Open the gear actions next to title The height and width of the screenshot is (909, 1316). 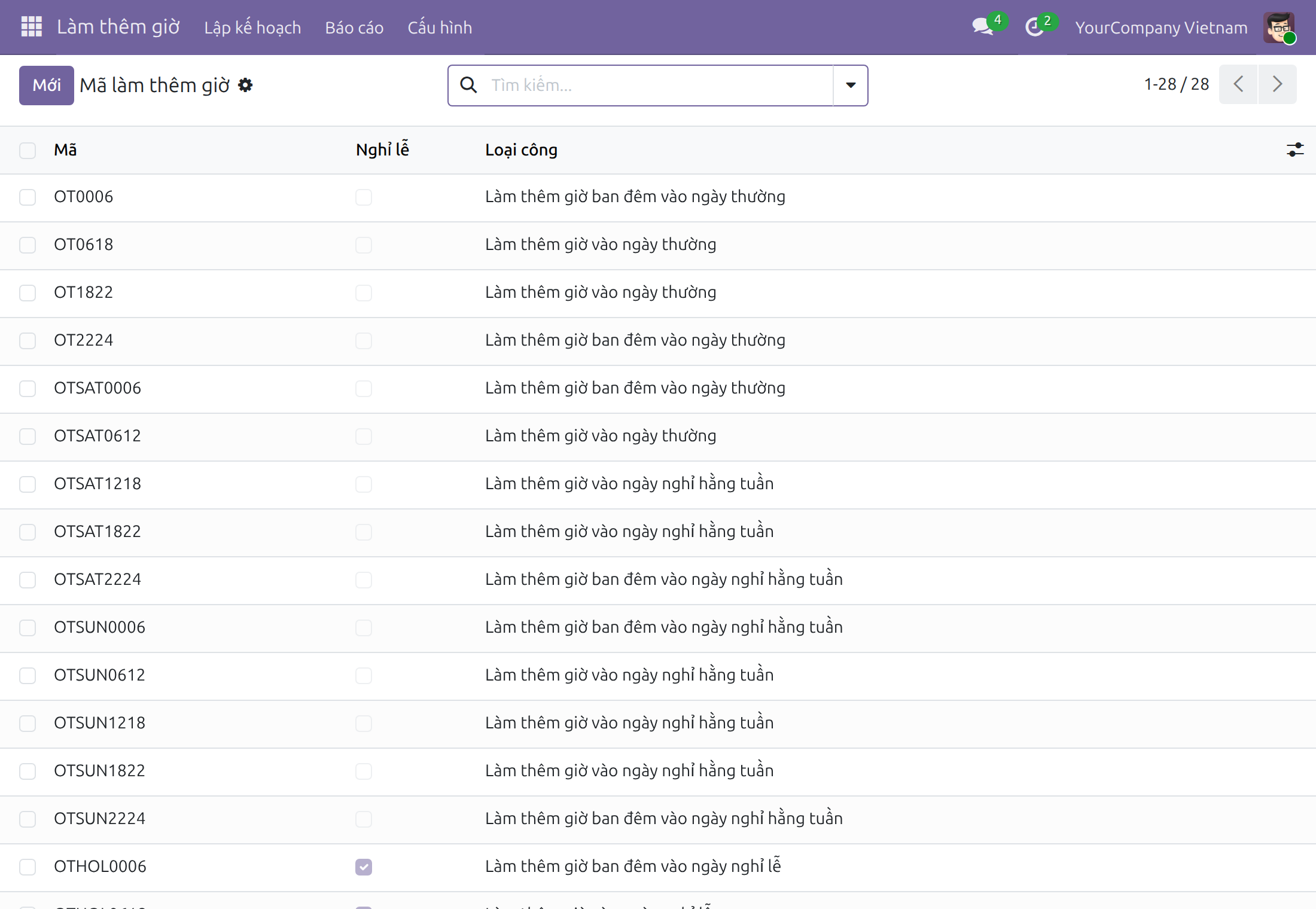(x=245, y=86)
